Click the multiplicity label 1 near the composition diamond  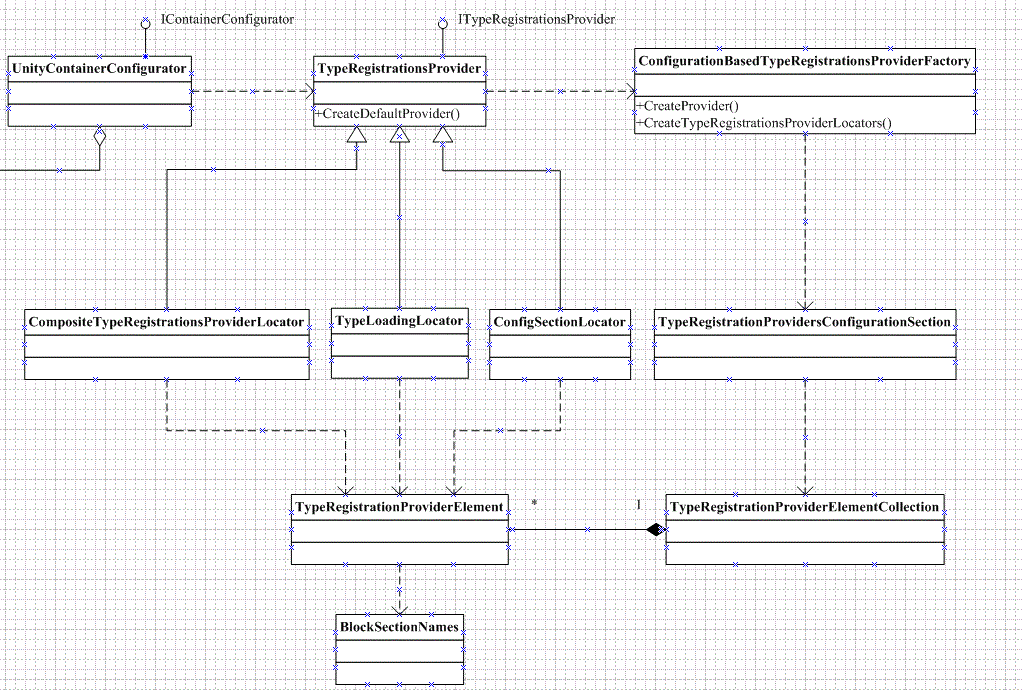tap(639, 504)
